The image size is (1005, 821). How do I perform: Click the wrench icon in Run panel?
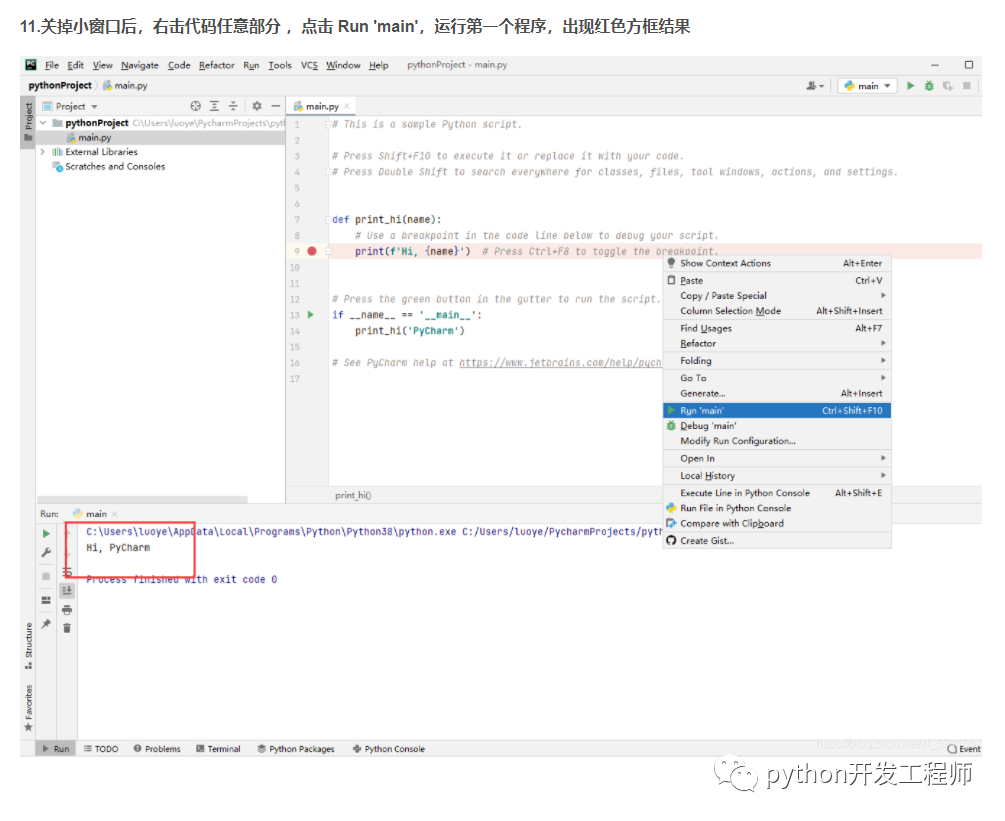[x=46, y=553]
